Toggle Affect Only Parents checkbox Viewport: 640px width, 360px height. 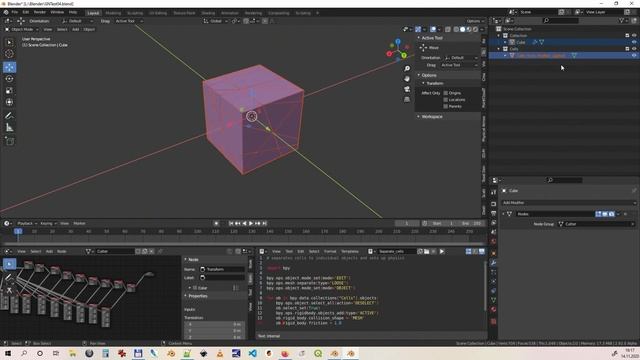(446, 106)
